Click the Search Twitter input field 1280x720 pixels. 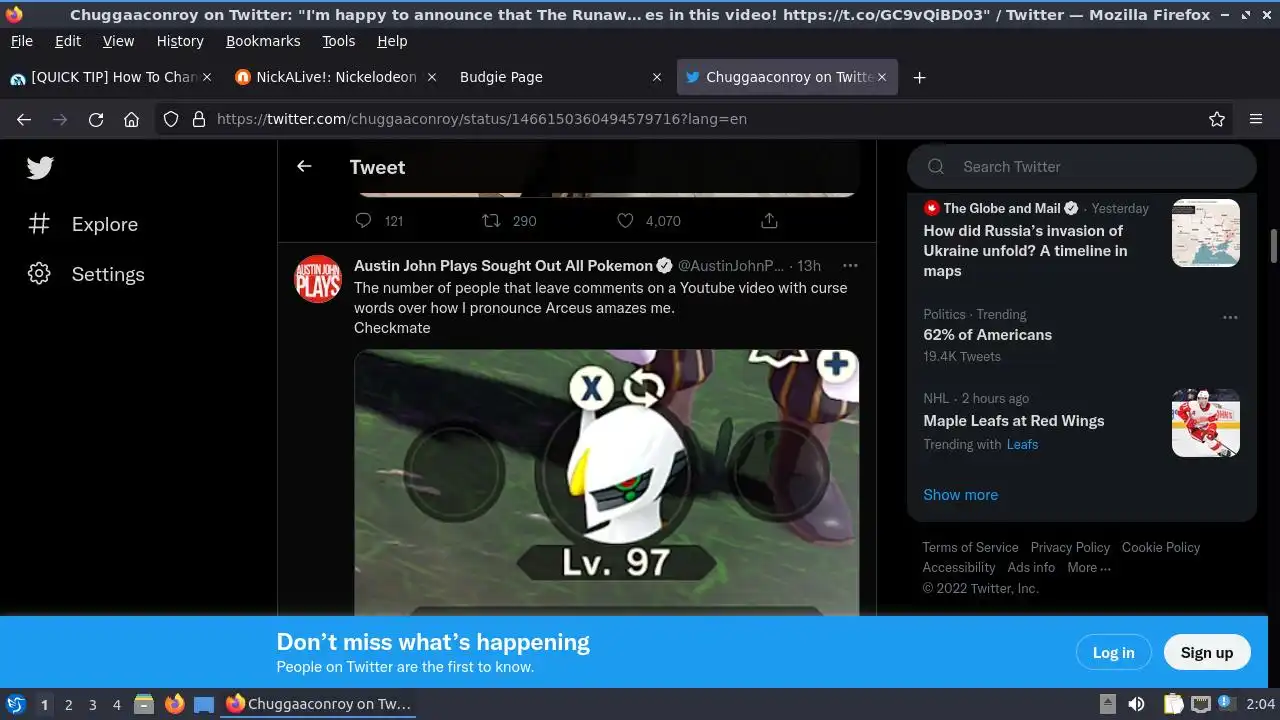tap(1081, 166)
